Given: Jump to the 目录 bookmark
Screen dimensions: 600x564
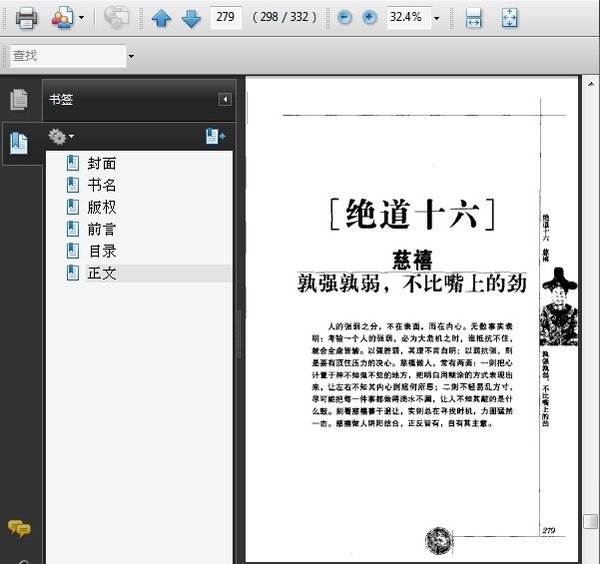Looking at the screenshot, I should pyautogui.click(x=101, y=251).
